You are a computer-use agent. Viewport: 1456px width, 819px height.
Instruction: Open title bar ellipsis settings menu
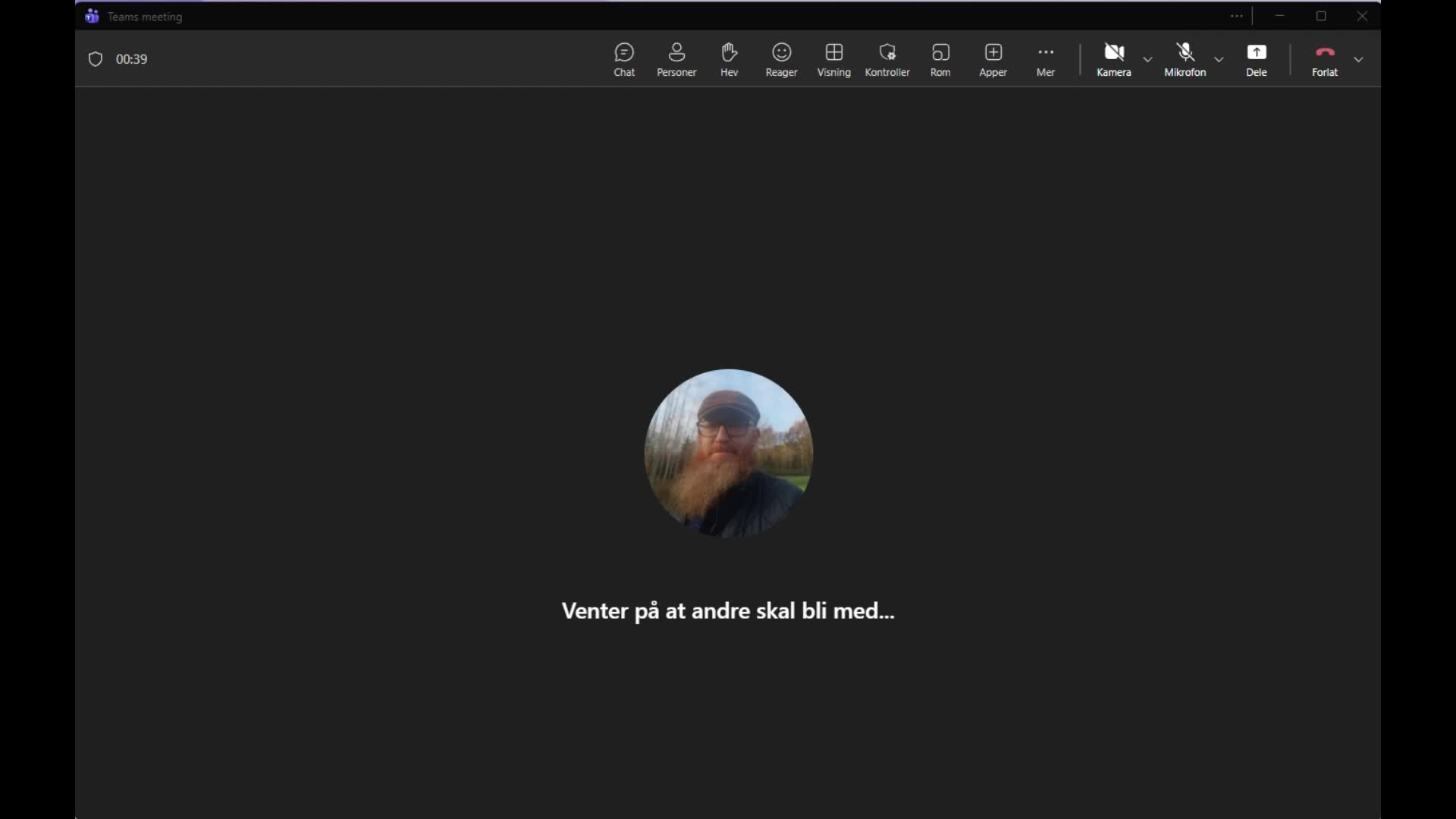[x=1236, y=16]
